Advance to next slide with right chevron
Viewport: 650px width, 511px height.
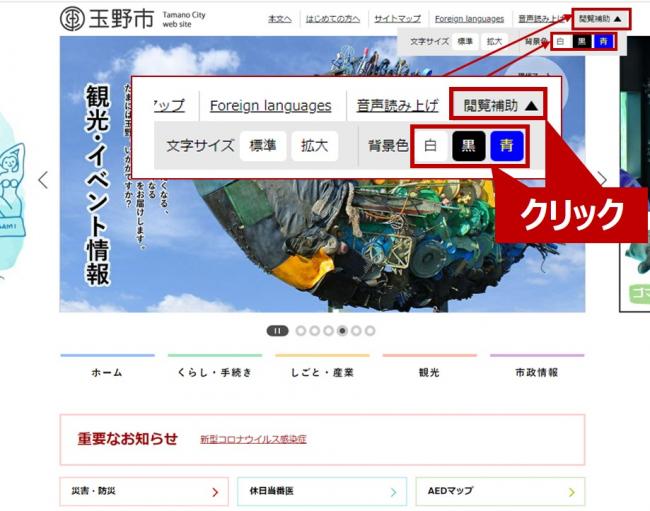tap(602, 179)
